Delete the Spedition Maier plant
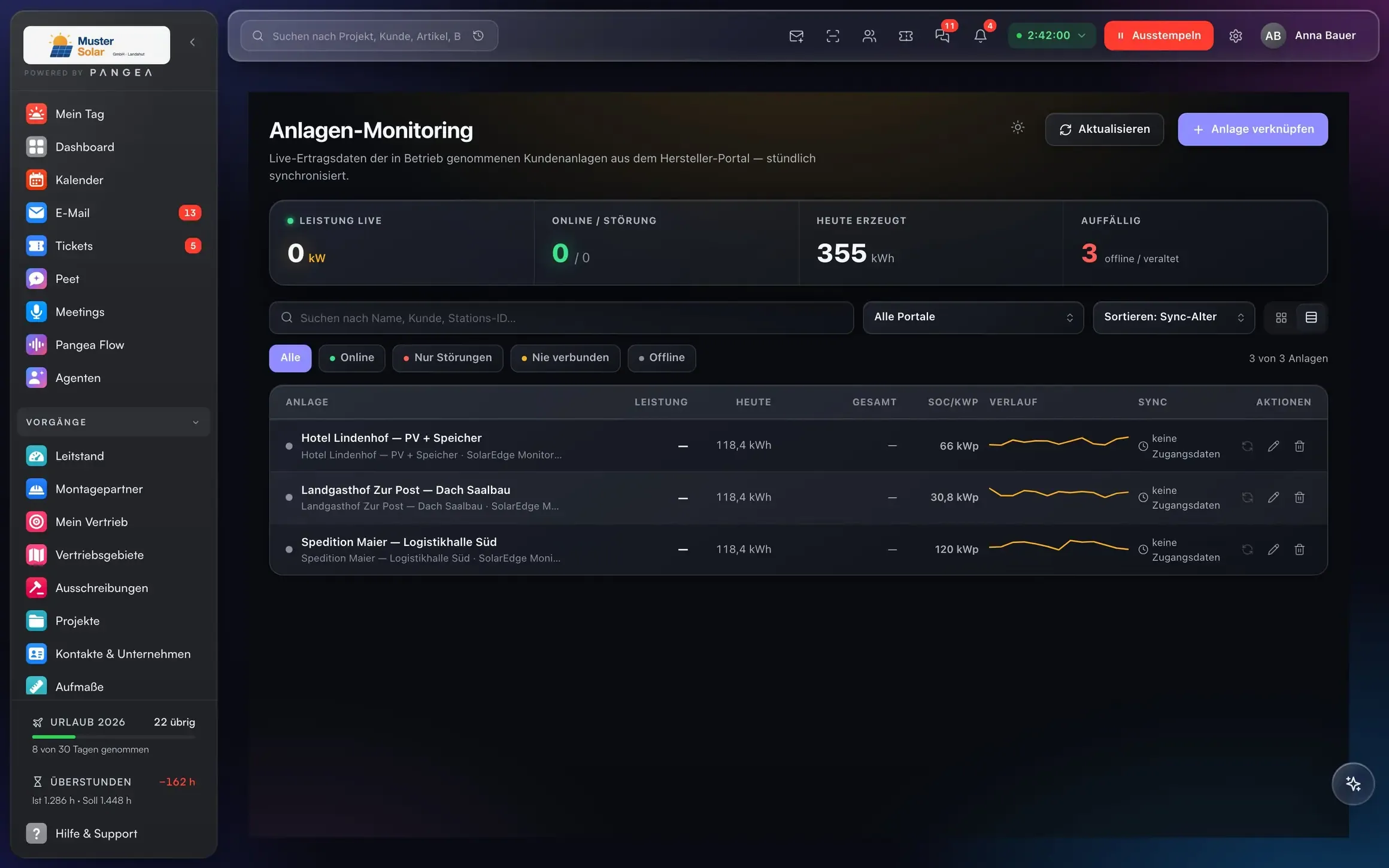This screenshot has width=1389, height=868. click(x=1300, y=550)
